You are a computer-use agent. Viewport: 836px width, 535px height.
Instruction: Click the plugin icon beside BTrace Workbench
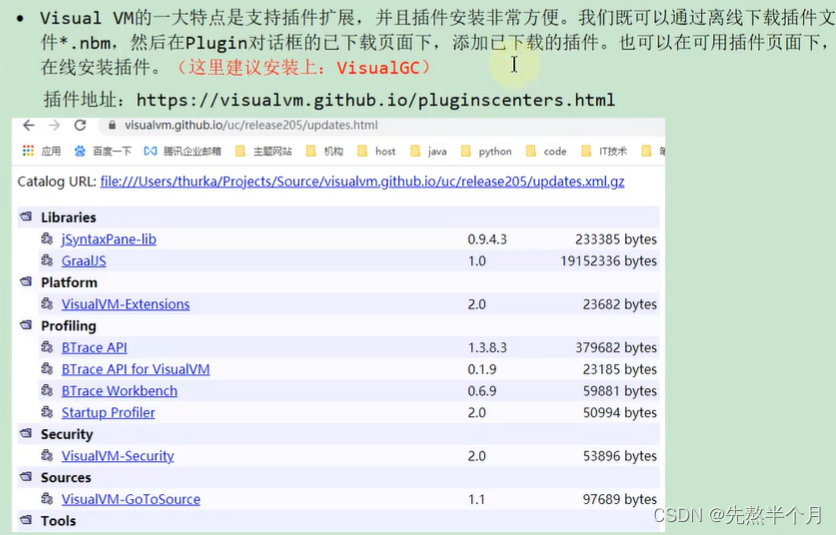pos(47,390)
